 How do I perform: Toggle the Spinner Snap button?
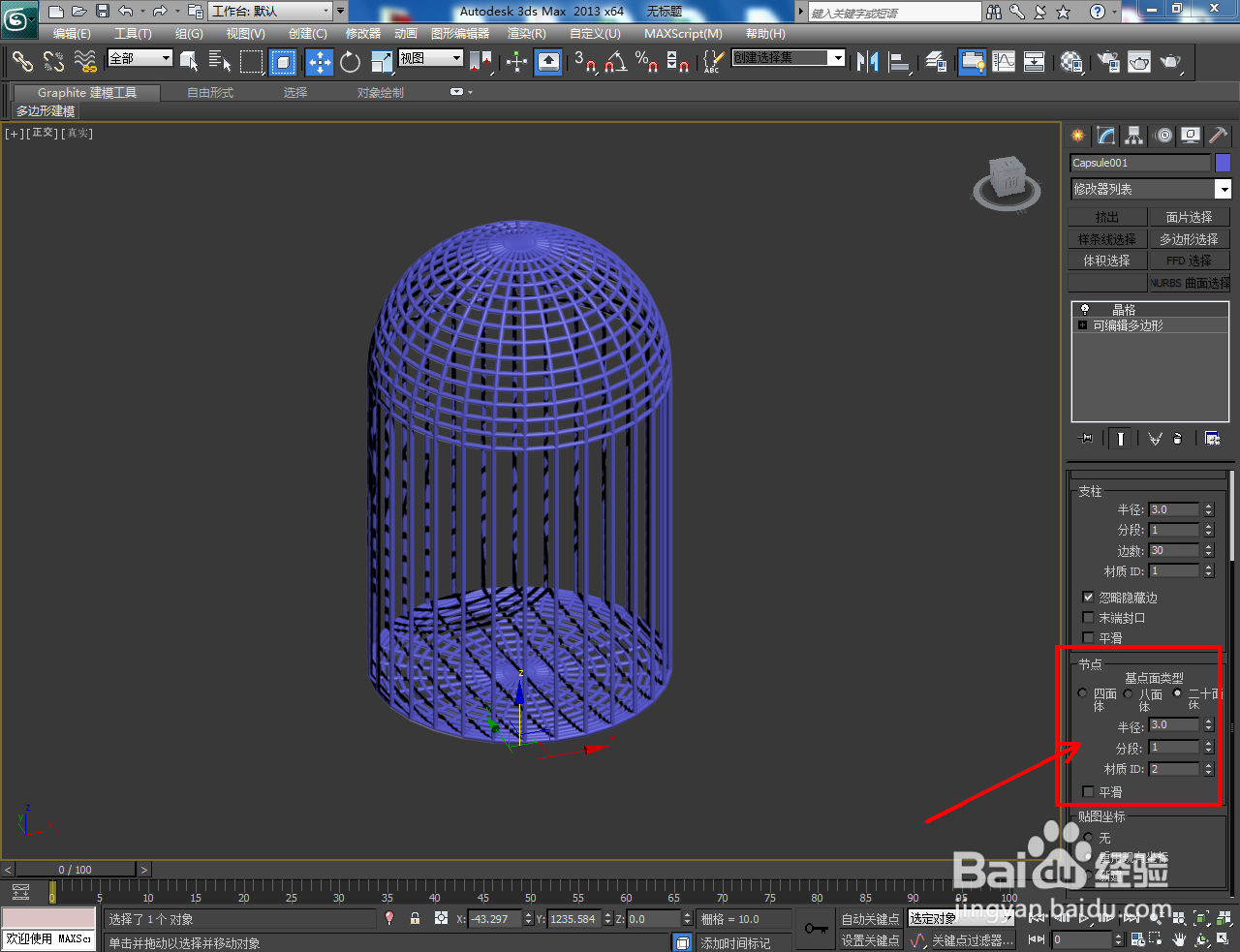pyautogui.click(x=678, y=62)
